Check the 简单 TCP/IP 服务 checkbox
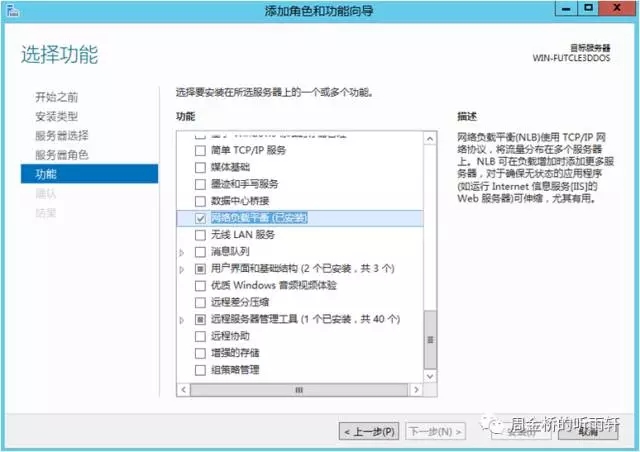640x452 pixels. (200, 151)
